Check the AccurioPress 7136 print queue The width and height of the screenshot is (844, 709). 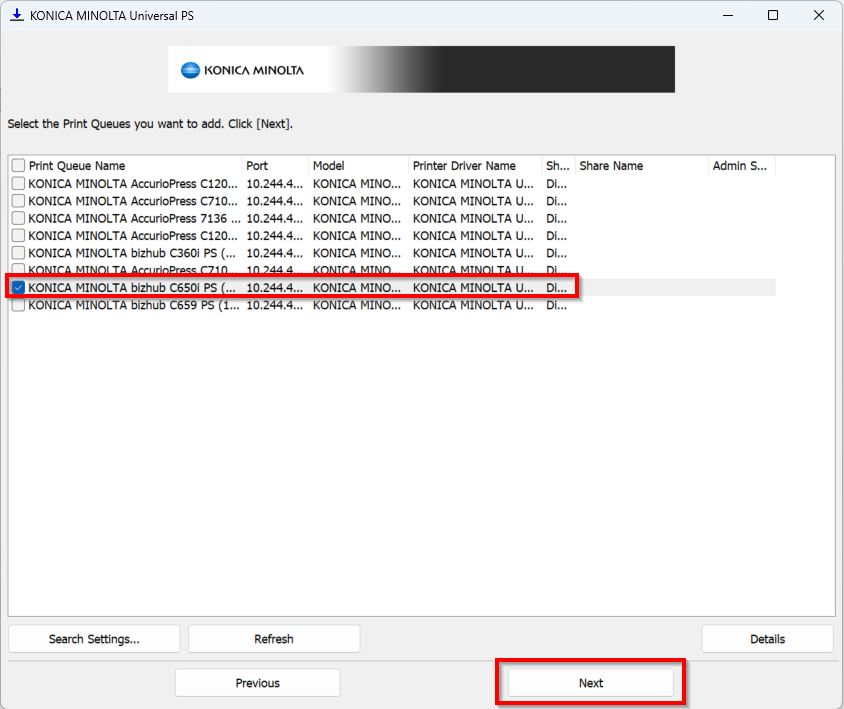(18, 218)
